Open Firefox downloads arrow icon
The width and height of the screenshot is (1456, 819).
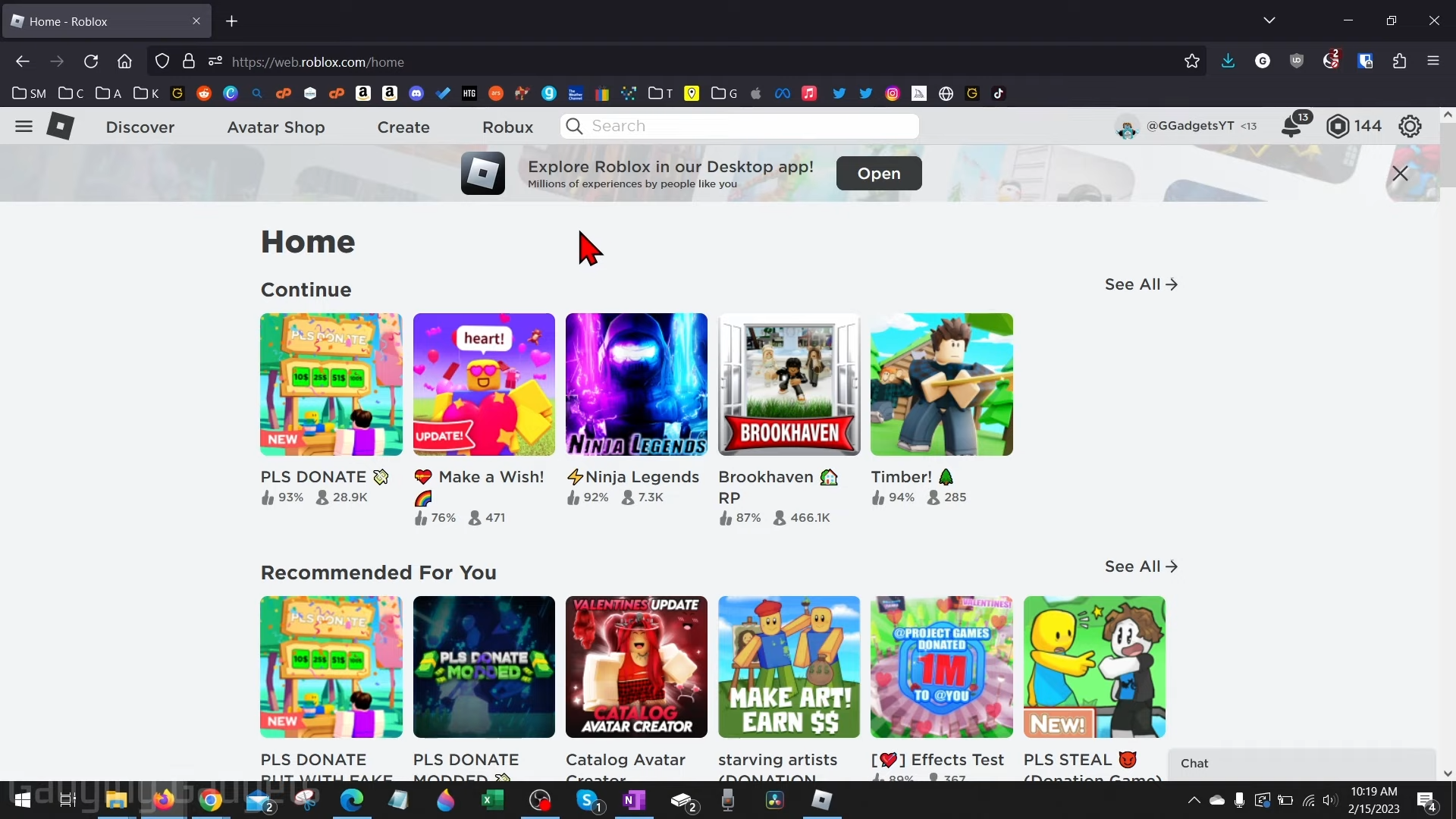coord(1228,61)
